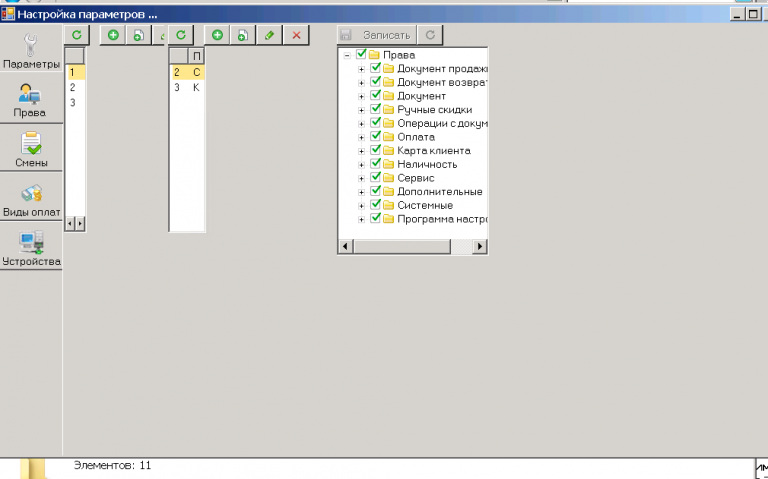The height and width of the screenshot is (479, 768).
Task: Expand the Системные node
Action: tap(361, 206)
